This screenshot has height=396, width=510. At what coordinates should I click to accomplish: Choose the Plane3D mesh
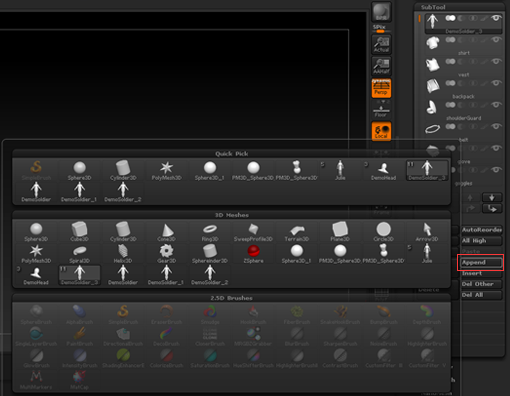coord(340,232)
